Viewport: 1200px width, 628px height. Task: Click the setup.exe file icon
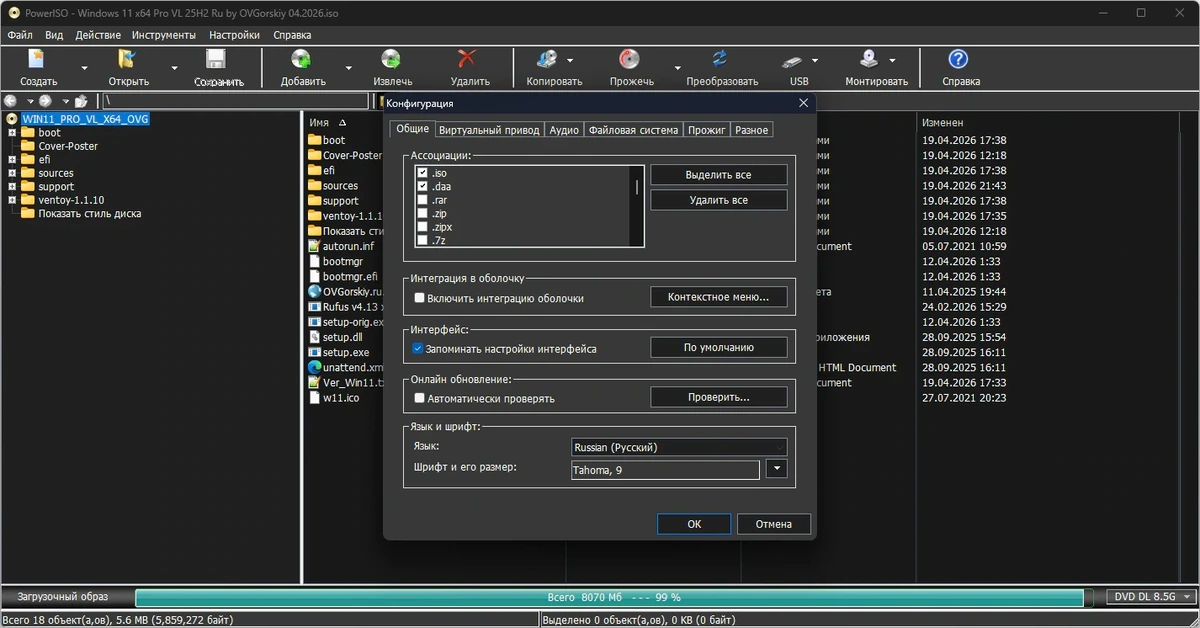(x=314, y=352)
